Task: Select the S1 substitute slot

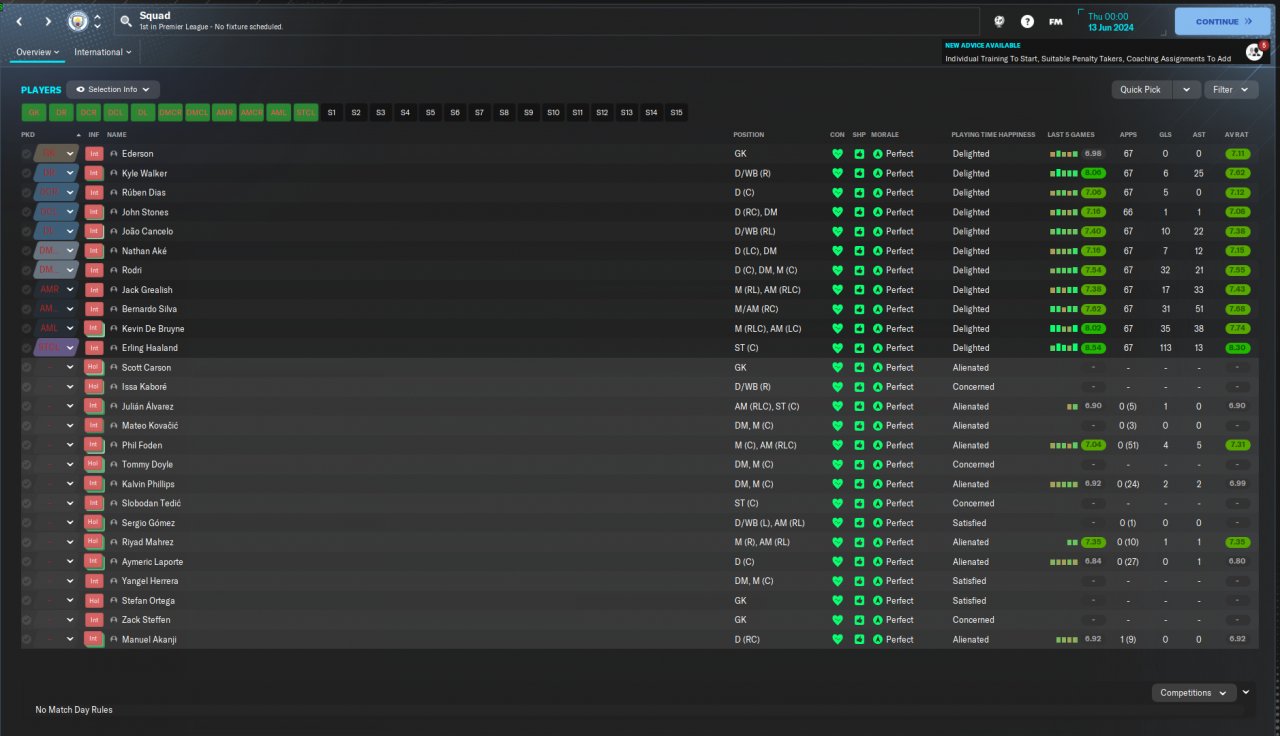Action: pos(332,113)
